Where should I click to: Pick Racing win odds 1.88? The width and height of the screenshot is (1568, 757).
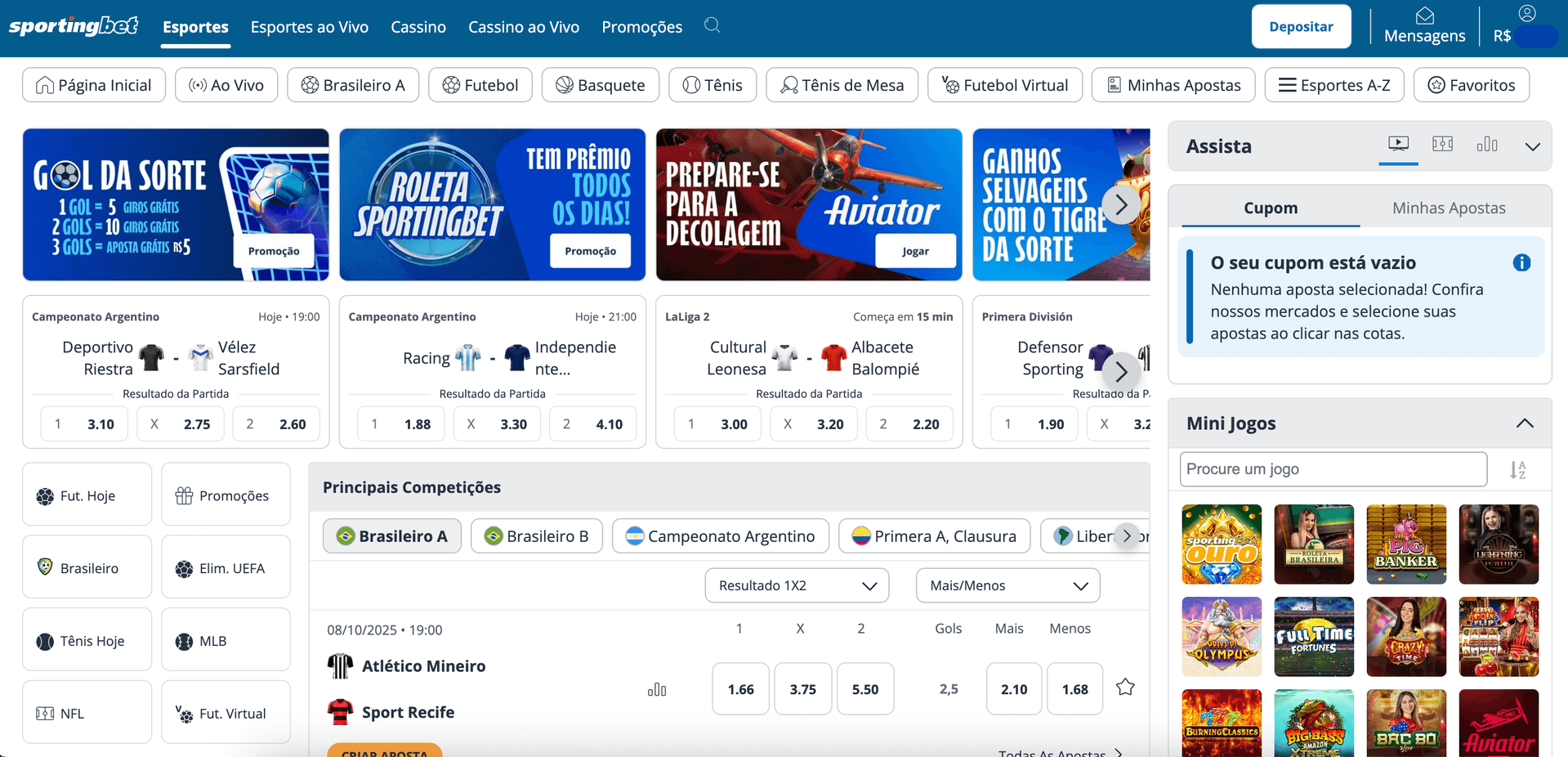point(401,423)
